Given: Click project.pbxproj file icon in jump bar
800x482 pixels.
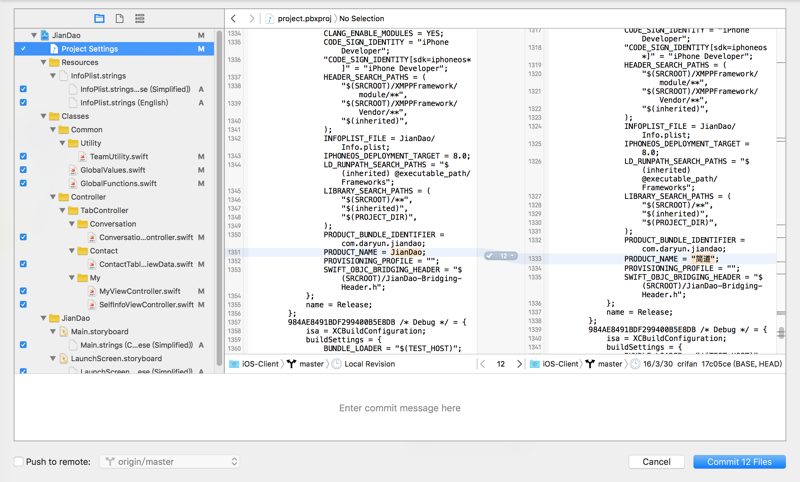Looking at the screenshot, I should pyautogui.click(x=270, y=19).
